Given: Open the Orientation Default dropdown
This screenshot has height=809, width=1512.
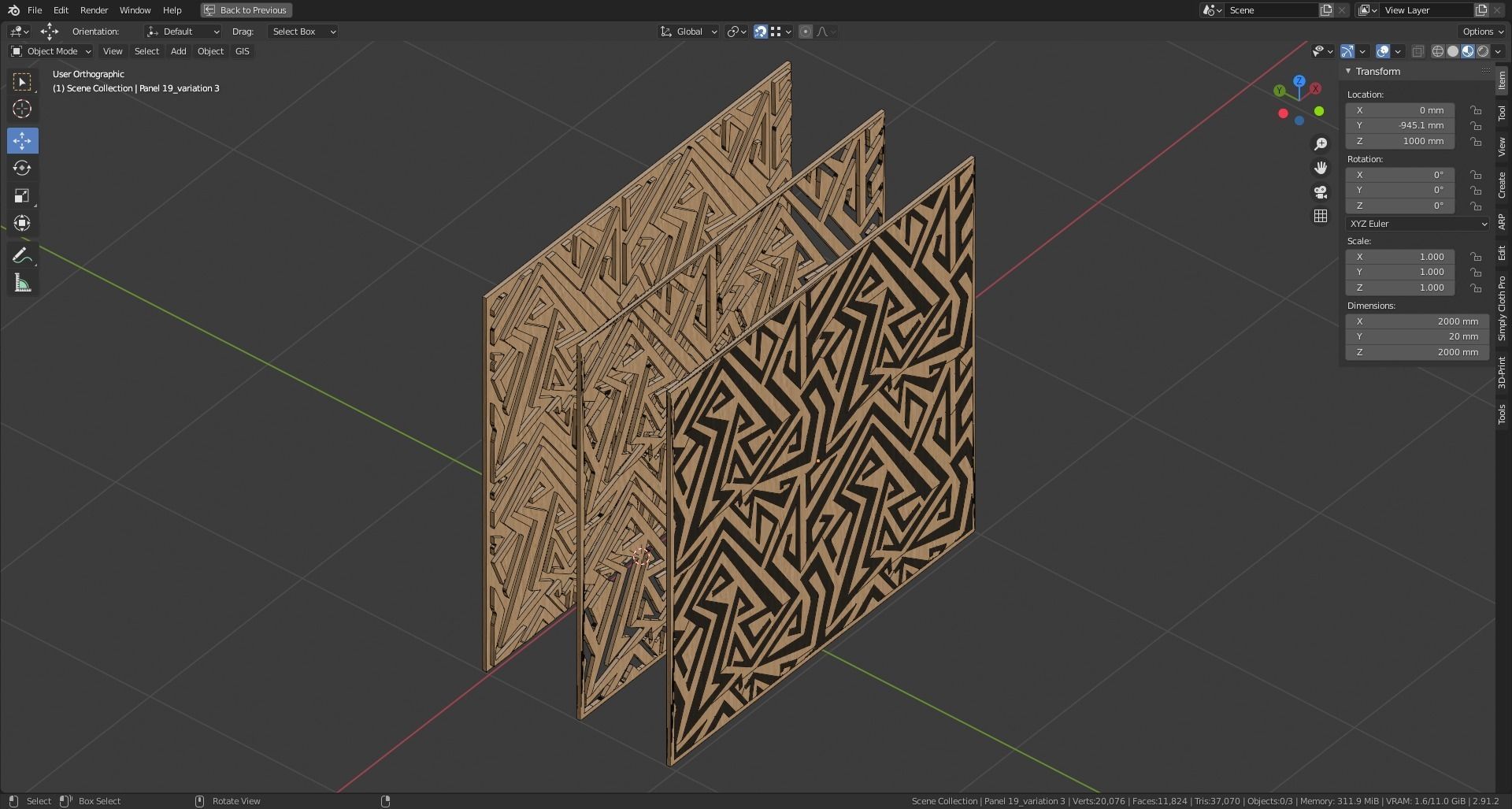Looking at the screenshot, I should click(183, 32).
